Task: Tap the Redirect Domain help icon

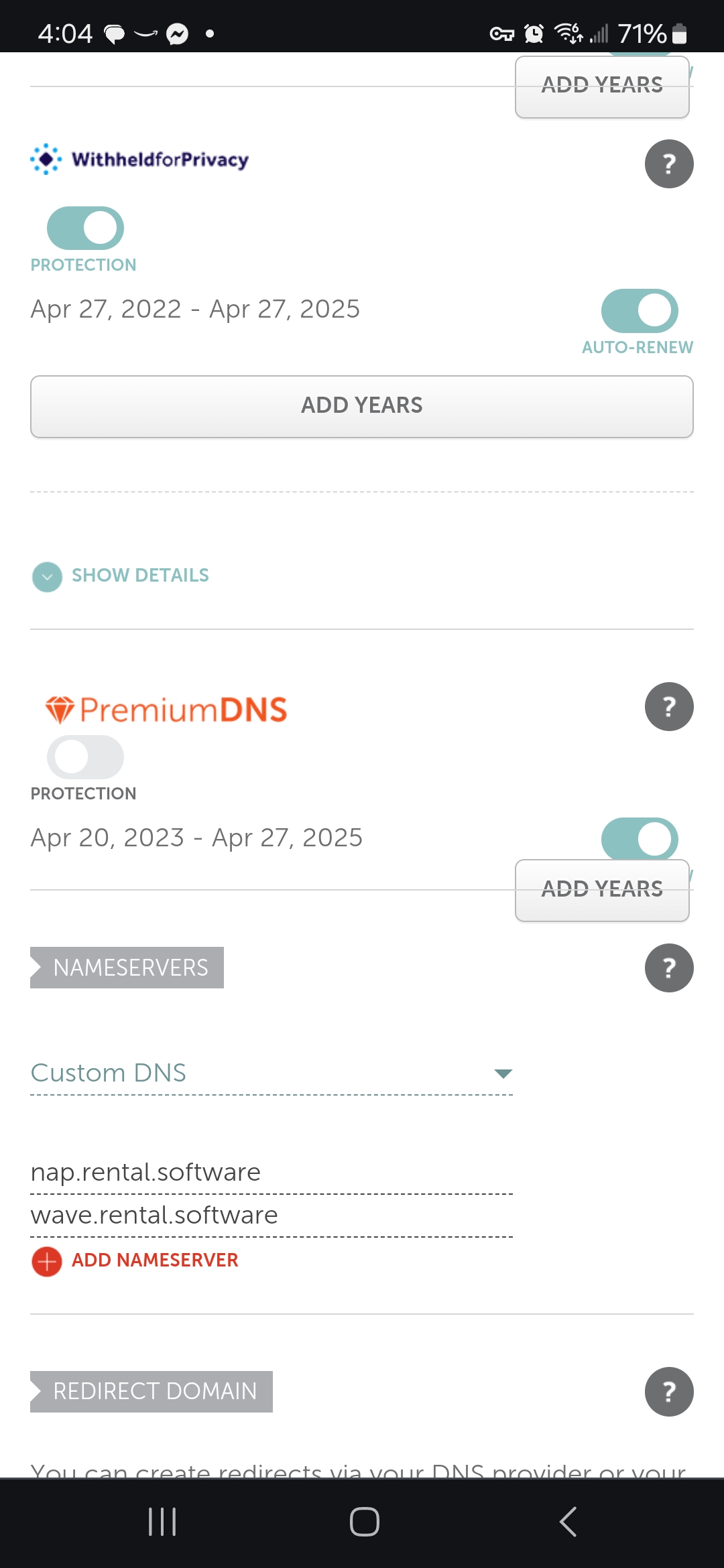Action: click(x=668, y=1392)
